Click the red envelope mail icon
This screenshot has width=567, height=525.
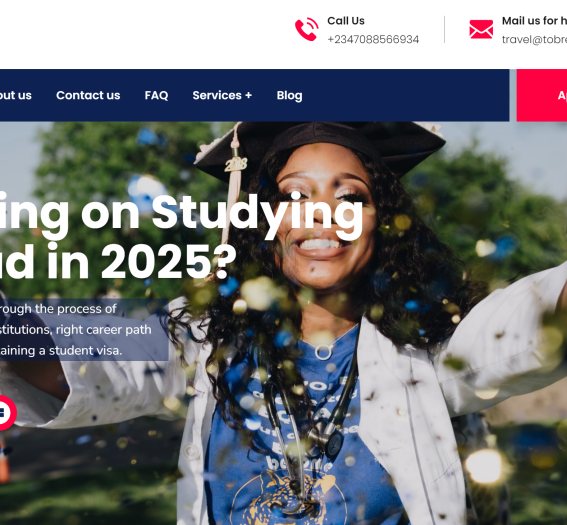[x=481, y=29]
